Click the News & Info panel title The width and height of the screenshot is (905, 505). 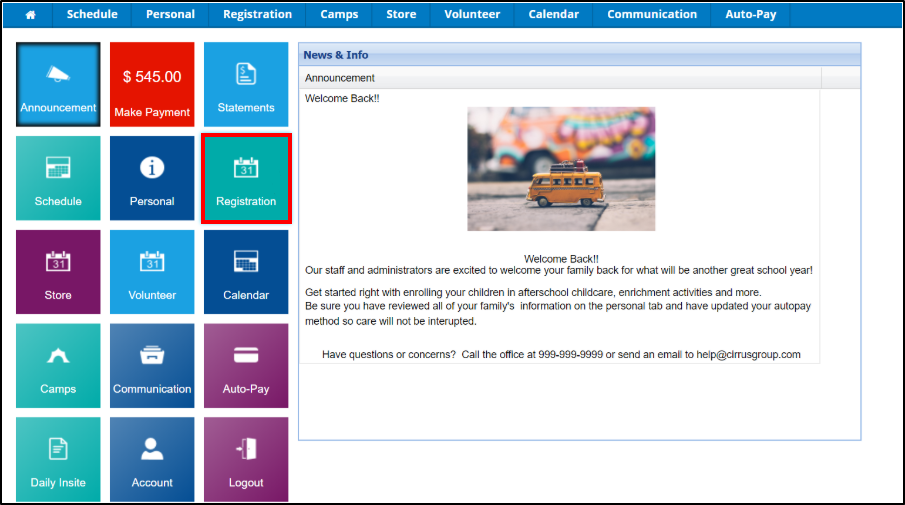point(336,55)
